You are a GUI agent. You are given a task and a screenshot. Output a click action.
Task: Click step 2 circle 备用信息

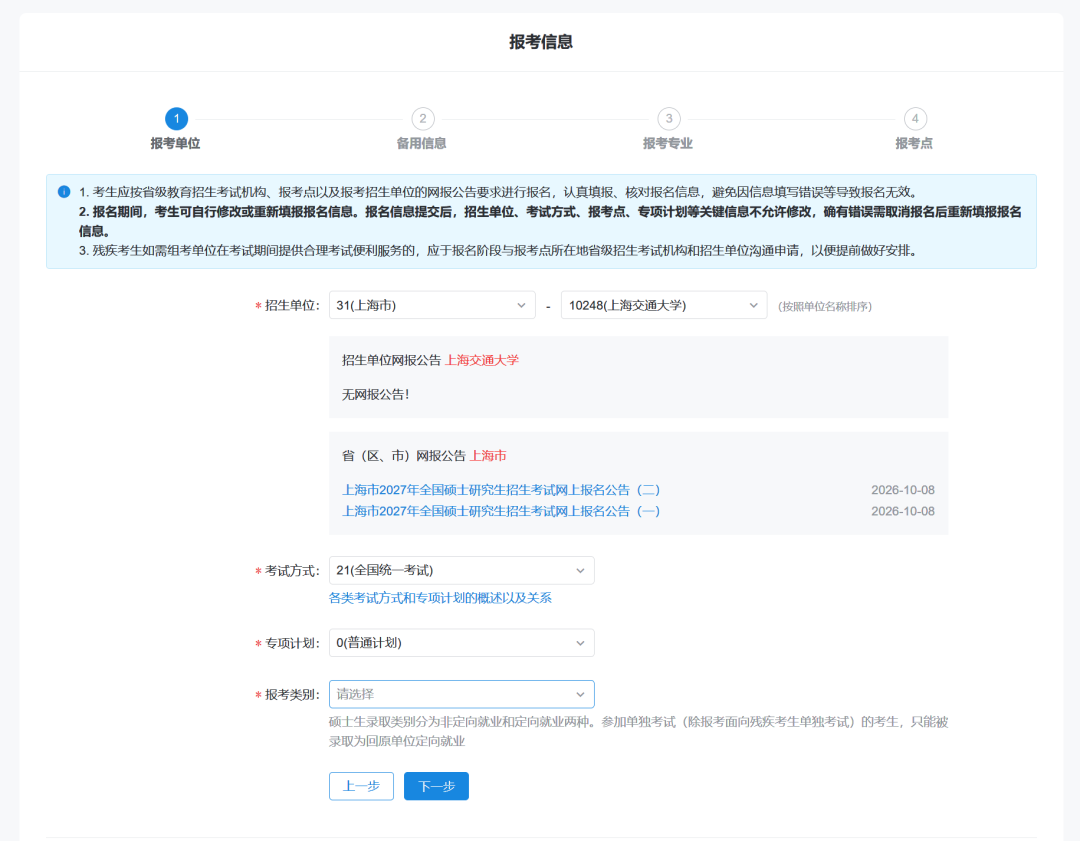pyautogui.click(x=423, y=118)
